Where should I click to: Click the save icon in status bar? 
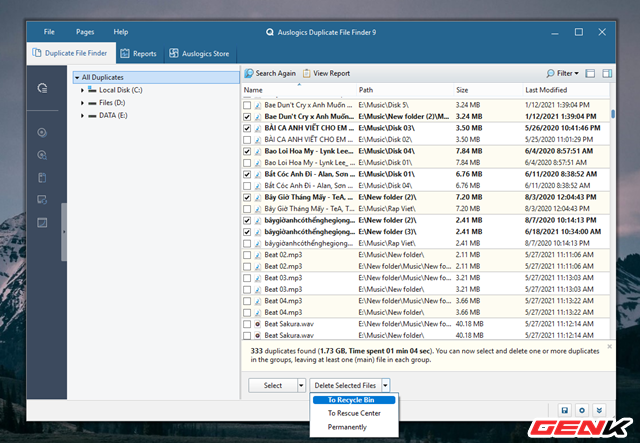point(564,410)
